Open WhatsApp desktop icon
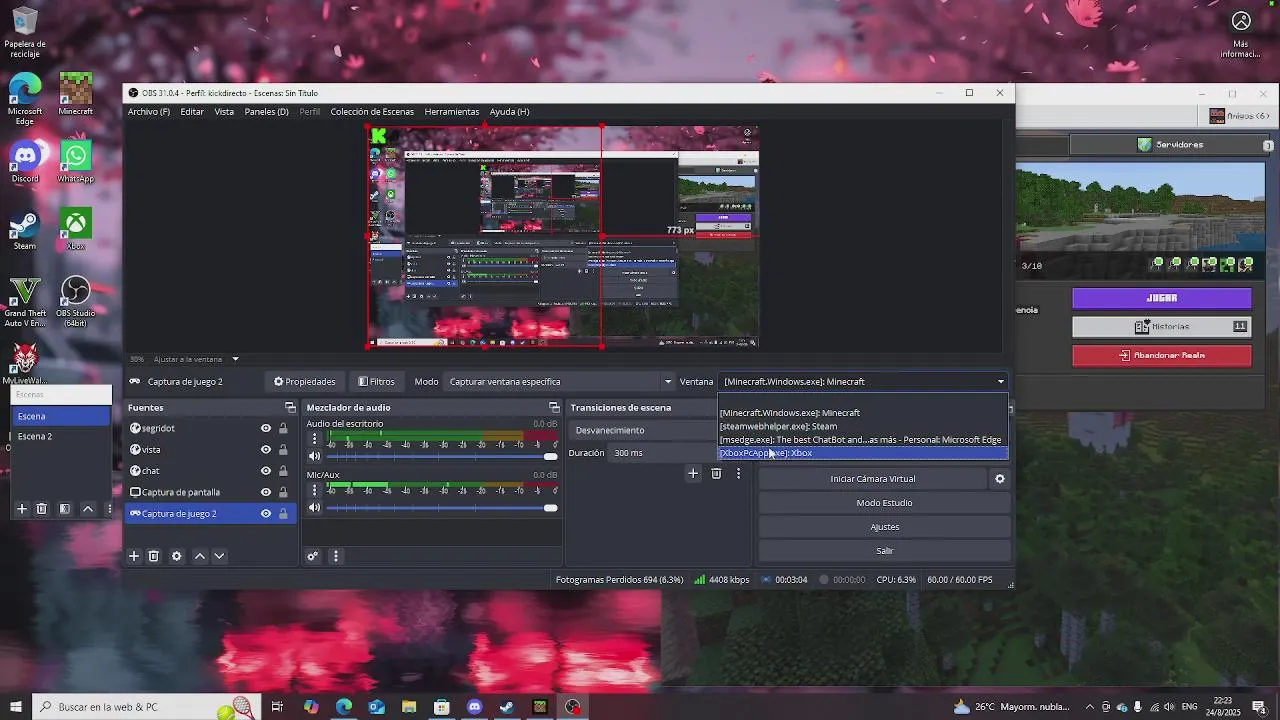This screenshot has height=720, width=1280. pos(75,161)
